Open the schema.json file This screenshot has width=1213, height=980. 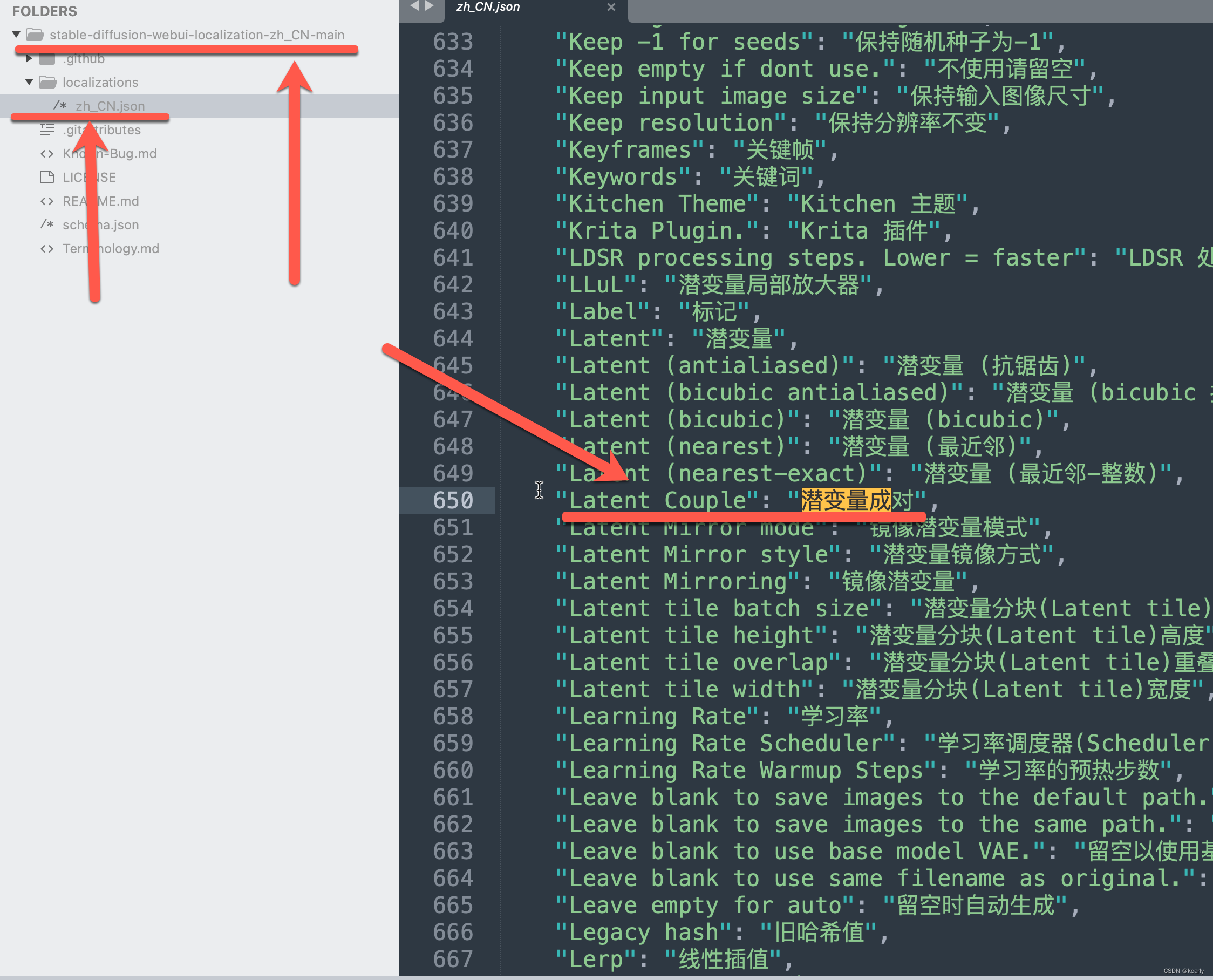[100, 224]
